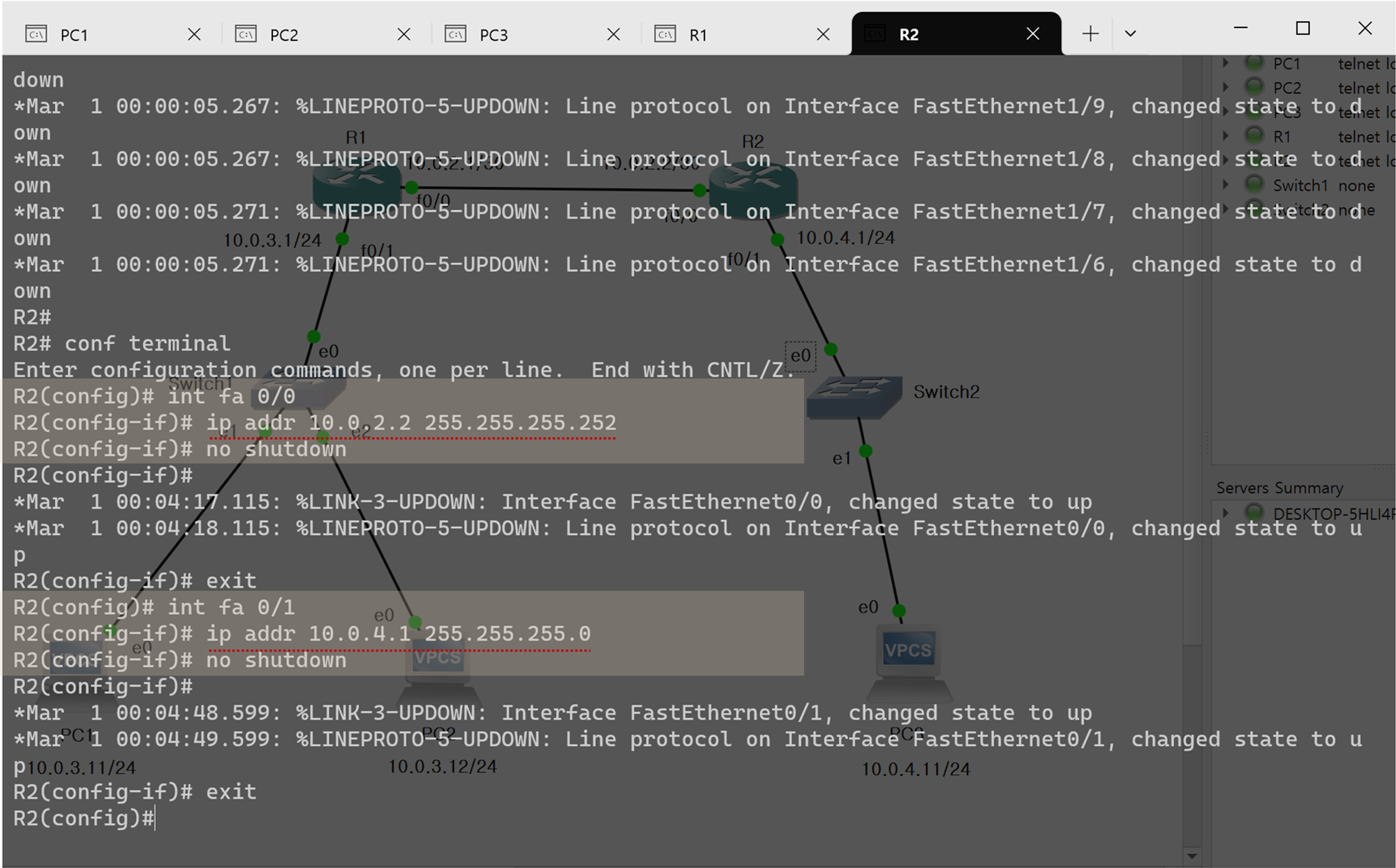Image resolution: width=1396 pixels, height=868 pixels.
Task: Expand Switch1 node in topology summary
Action: pos(1225,185)
